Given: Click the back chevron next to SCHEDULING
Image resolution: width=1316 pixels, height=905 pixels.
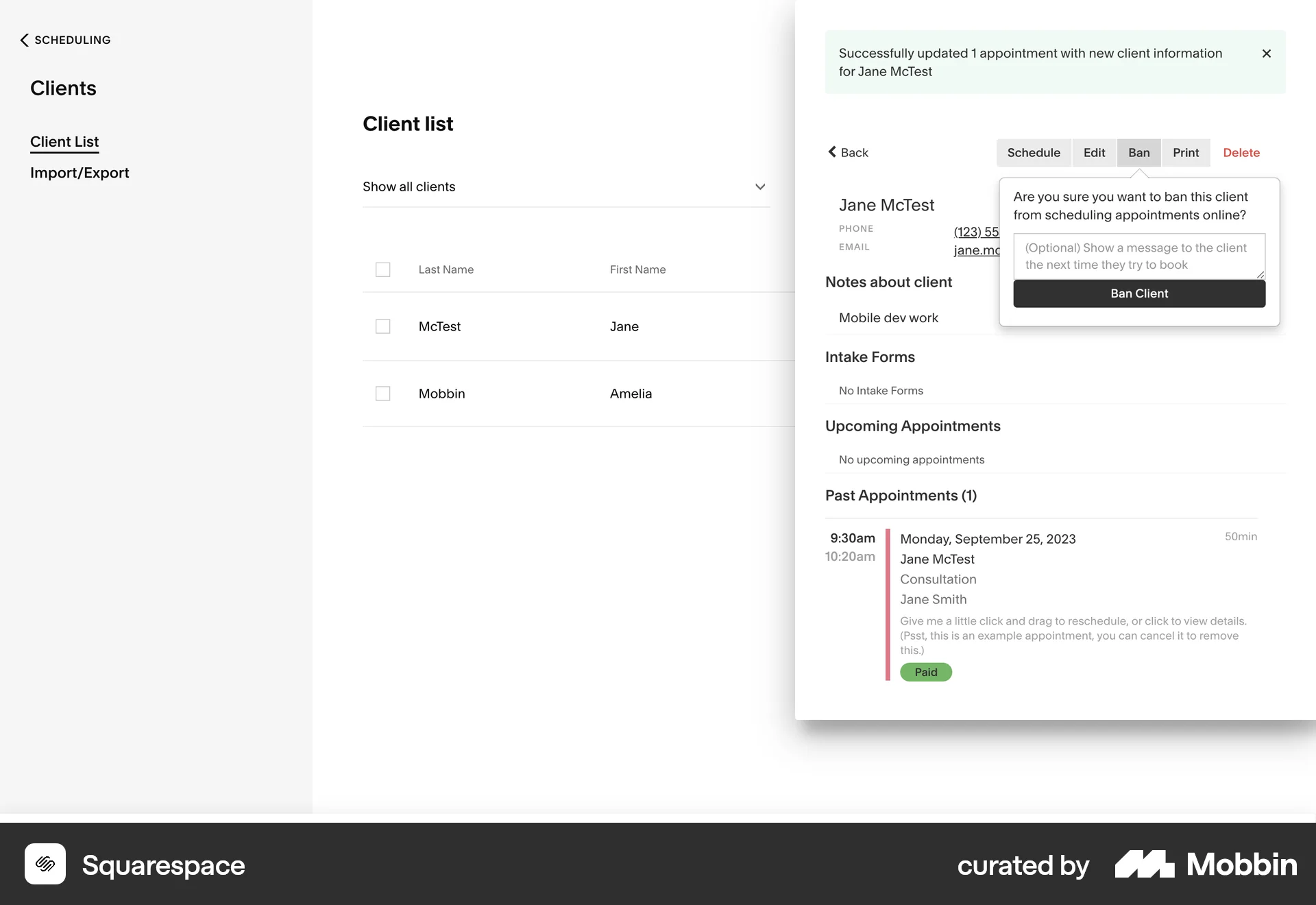Looking at the screenshot, I should click(24, 40).
